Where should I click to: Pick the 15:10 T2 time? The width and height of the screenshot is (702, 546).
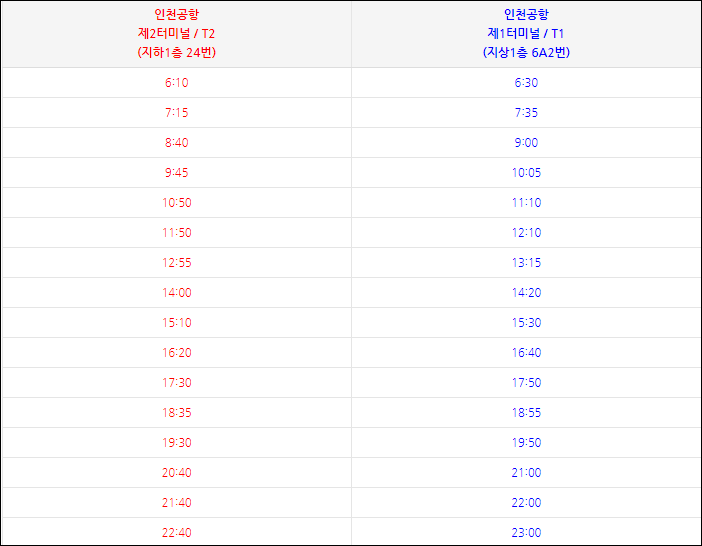[x=176, y=323]
